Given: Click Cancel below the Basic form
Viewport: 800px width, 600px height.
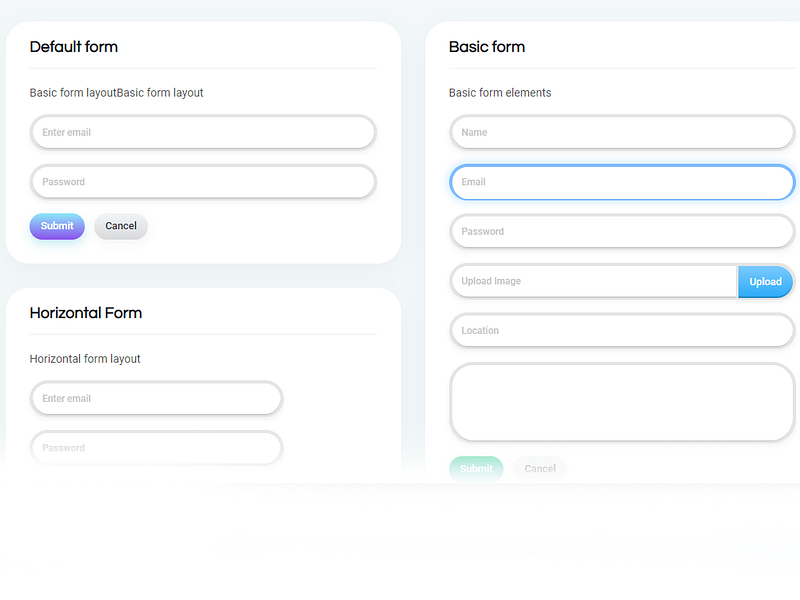Looking at the screenshot, I should (x=540, y=468).
